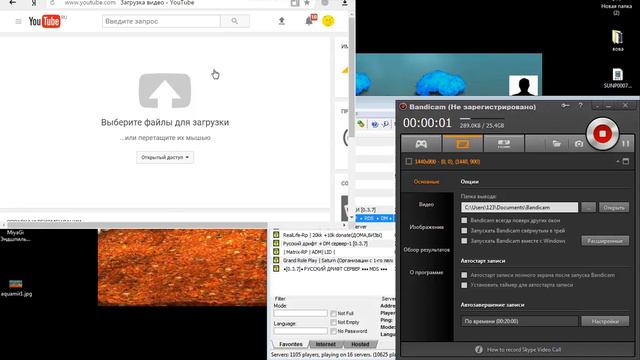Open the Обзор результатов tab in Bandicam

pos(427,249)
